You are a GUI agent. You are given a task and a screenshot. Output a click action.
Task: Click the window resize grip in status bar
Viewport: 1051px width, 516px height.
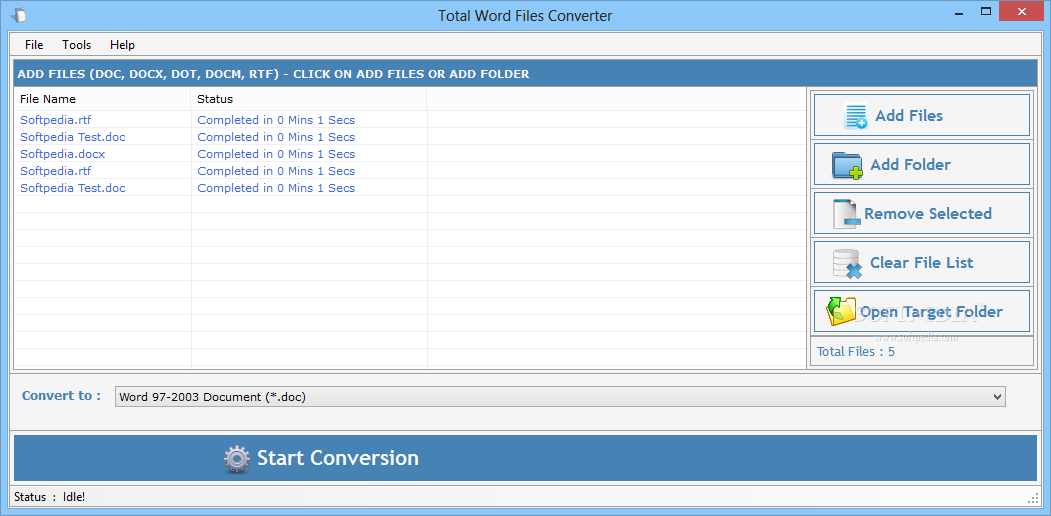pyautogui.click(x=1033, y=498)
